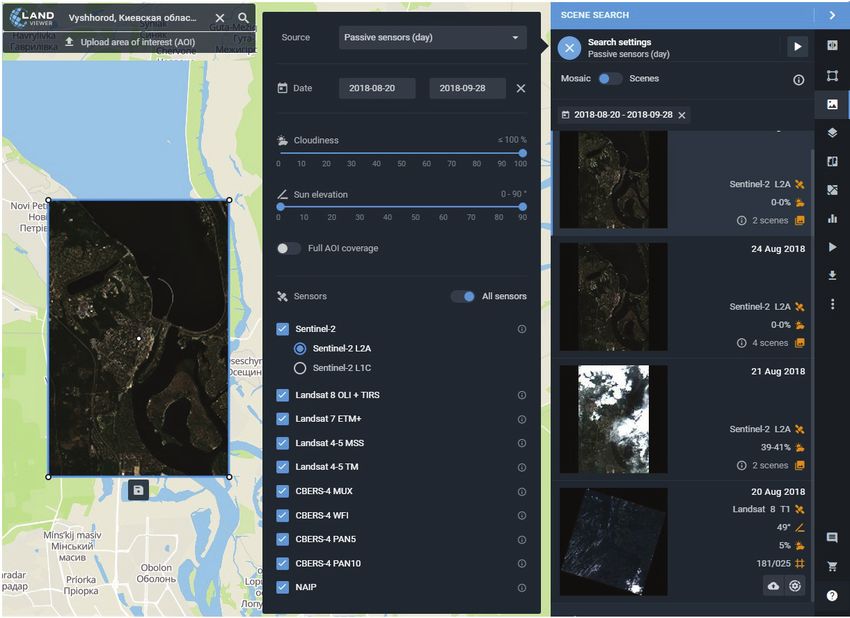The width and height of the screenshot is (850, 618).
Task: Open the map split view icon in sidebar
Action: point(832,162)
